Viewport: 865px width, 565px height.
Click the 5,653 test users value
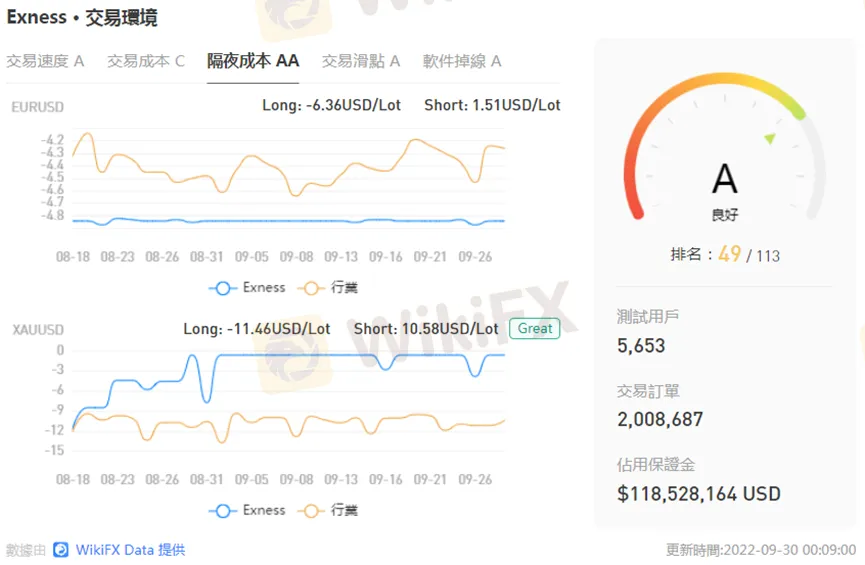tap(641, 346)
